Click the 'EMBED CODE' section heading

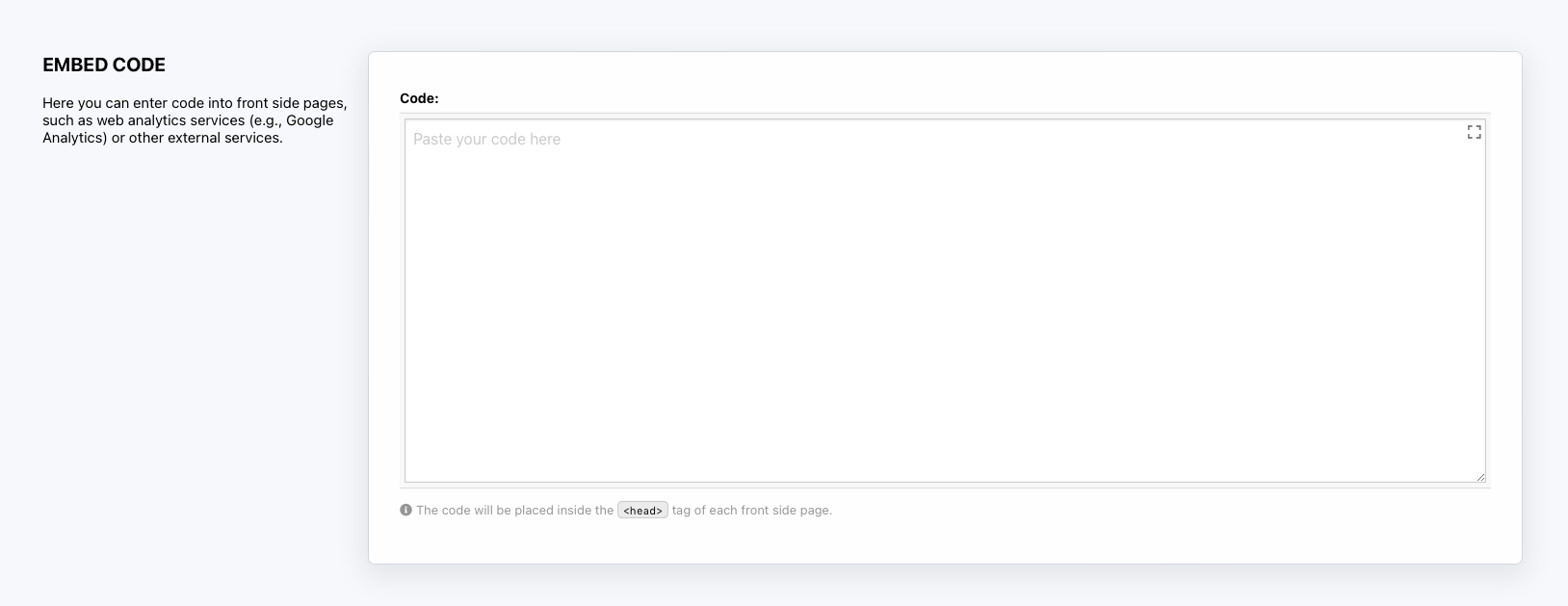104,65
